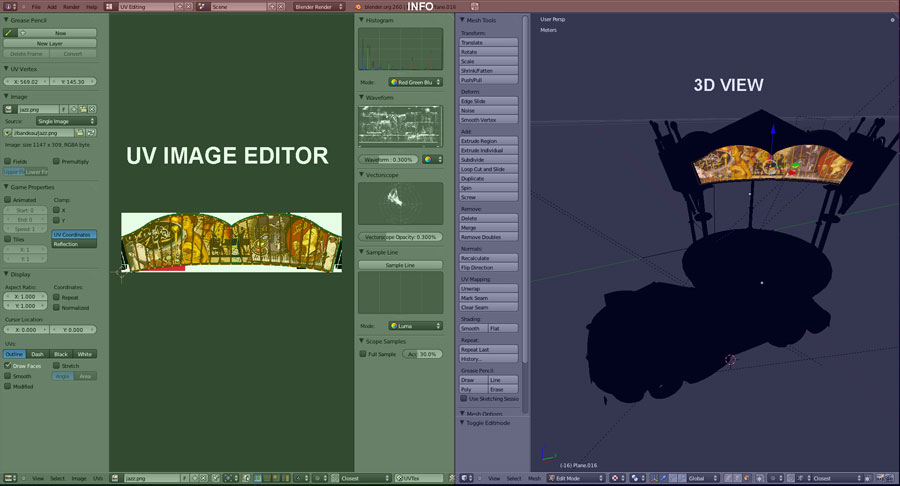This screenshot has width=900, height=486.
Task: Delete the Scene with its X icon
Action: pos(281,6)
